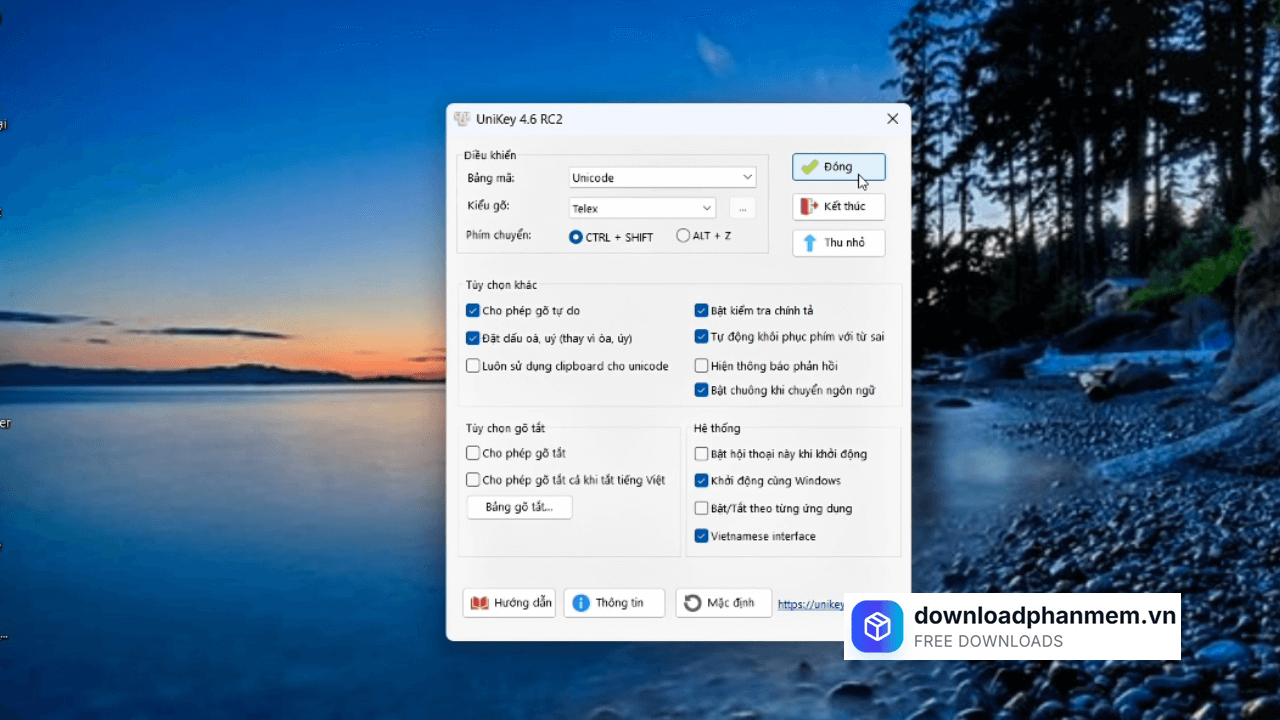Click the ellipsis button beside Kiểu gõ

click(742, 208)
